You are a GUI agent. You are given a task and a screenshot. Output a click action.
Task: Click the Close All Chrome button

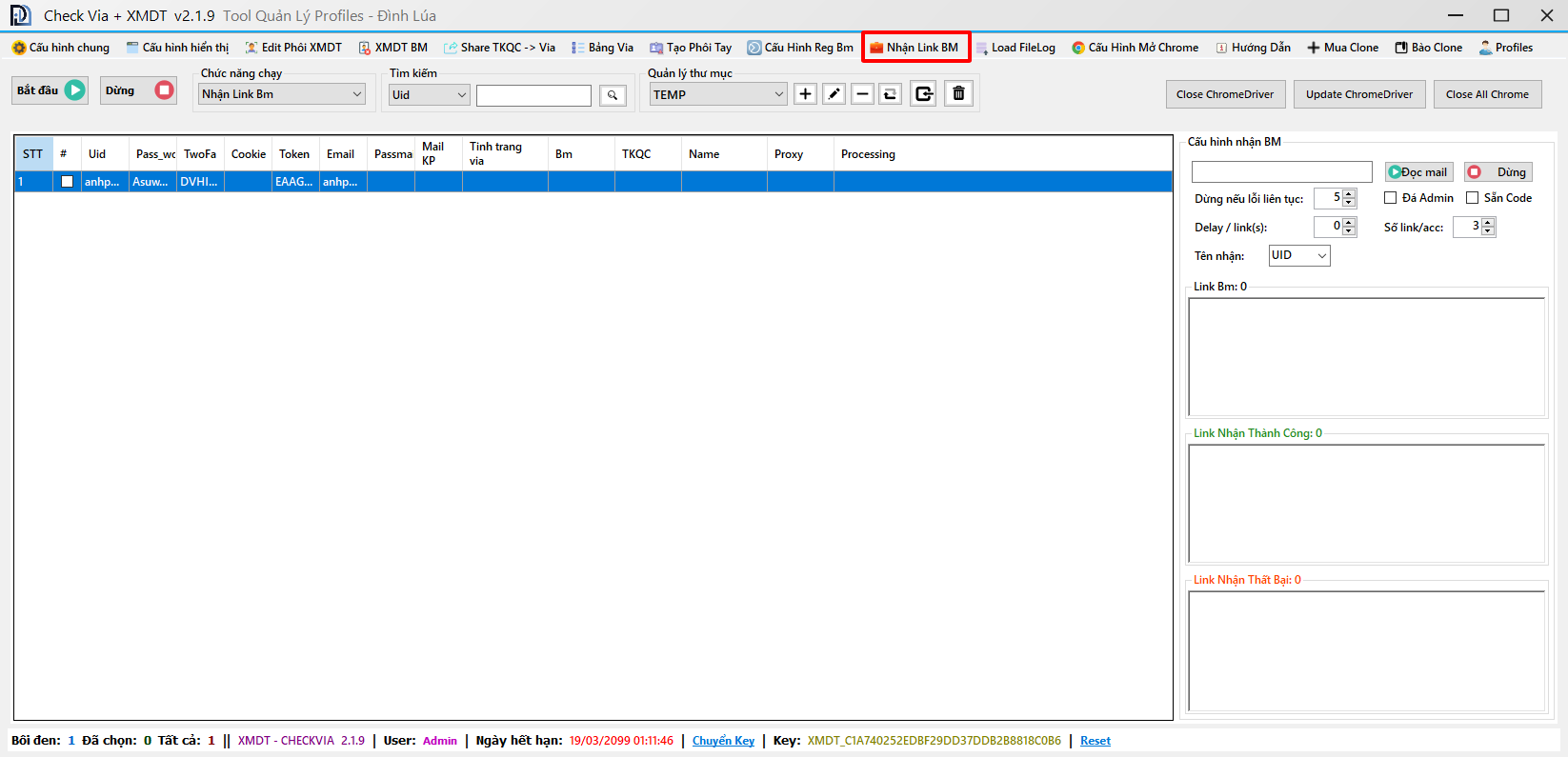click(1487, 94)
